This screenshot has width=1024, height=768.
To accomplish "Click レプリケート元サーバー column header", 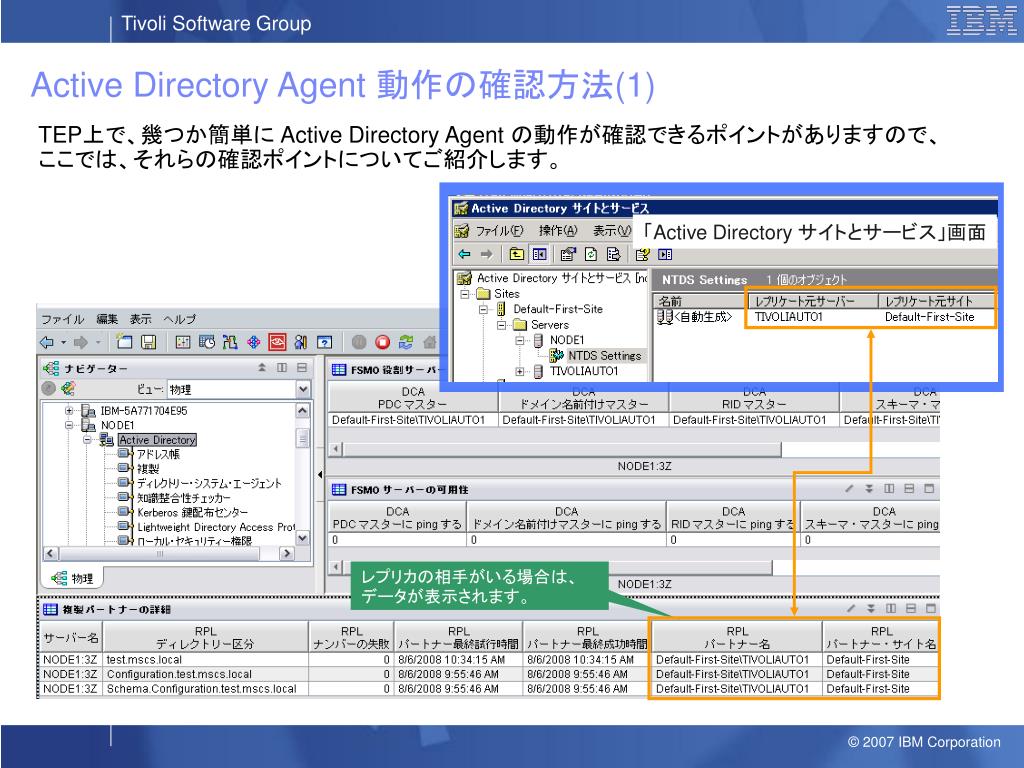I will click(812, 300).
